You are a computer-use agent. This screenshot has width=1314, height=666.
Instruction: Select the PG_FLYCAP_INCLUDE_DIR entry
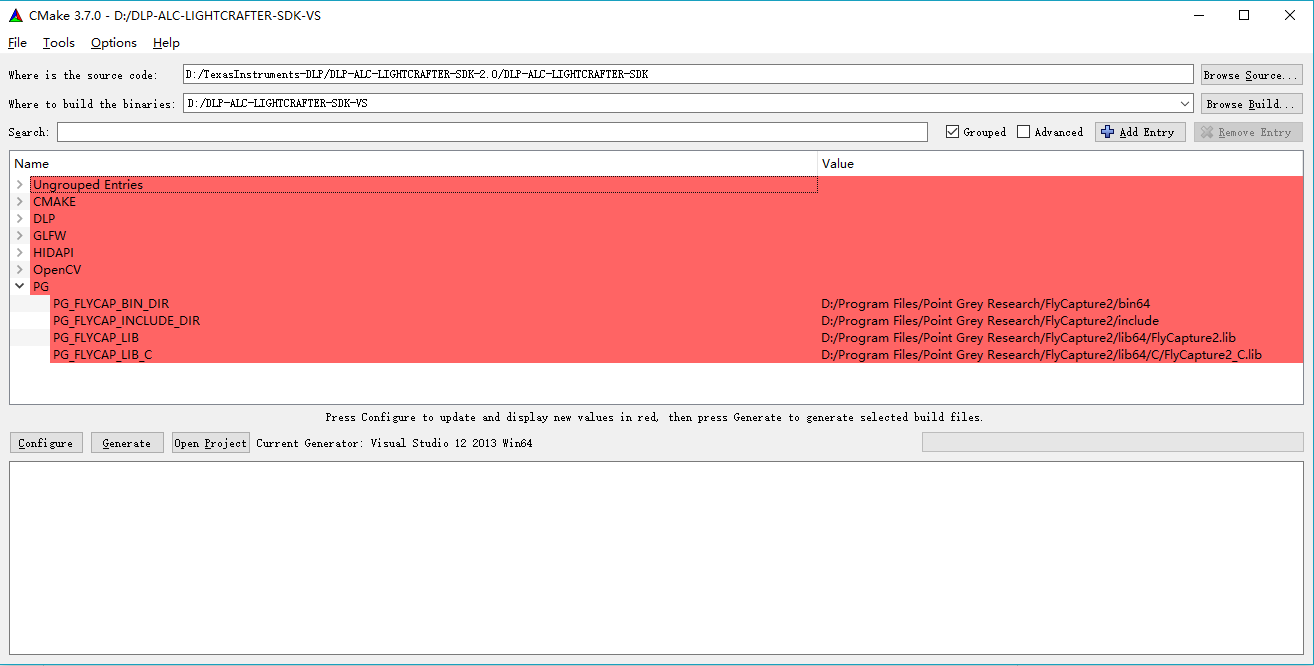click(126, 321)
